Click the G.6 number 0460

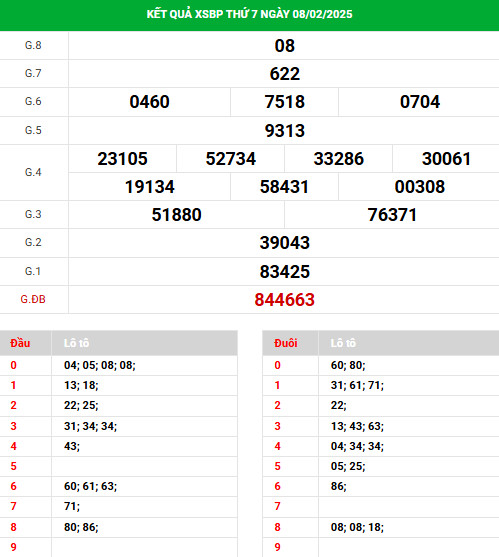coord(149,102)
